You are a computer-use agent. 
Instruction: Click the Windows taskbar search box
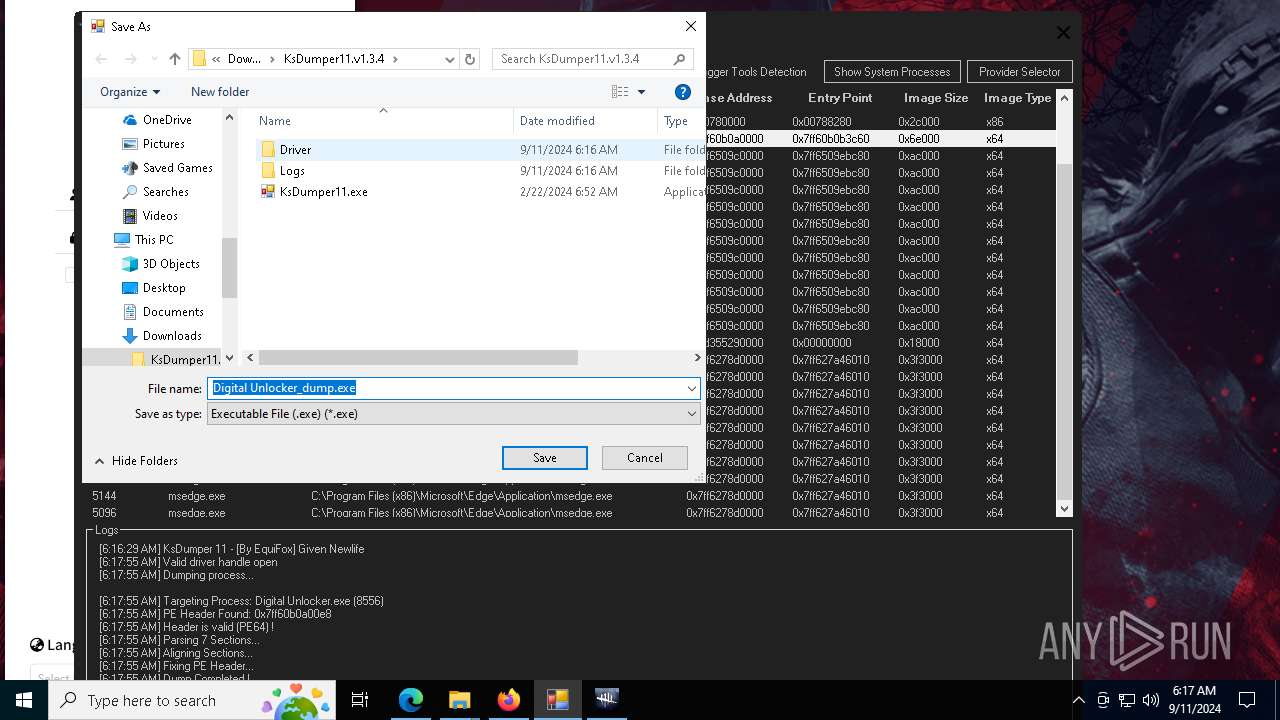point(192,700)
